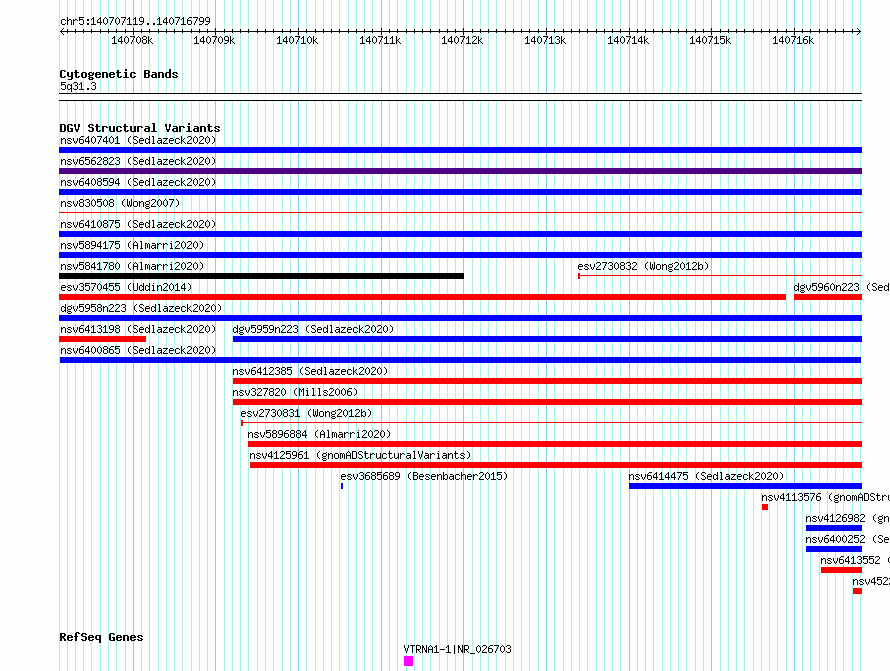890x671 pixels.
Task: Select the 5q31.3 cytogenetic band label
Action: (x=78, y=86)
